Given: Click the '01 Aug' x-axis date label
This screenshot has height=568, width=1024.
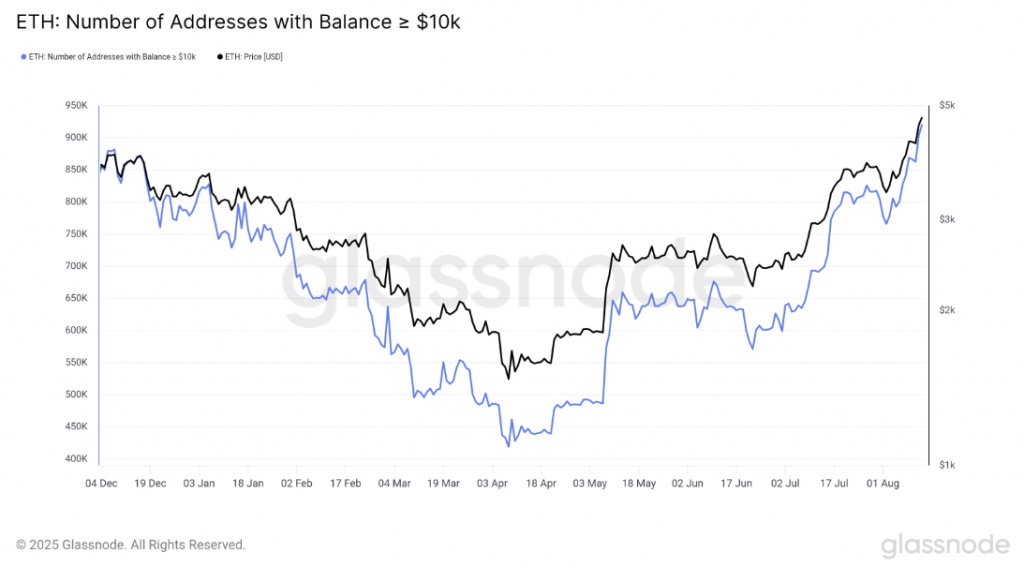Looking at the screenshot, I should pyautogui.click(x=884, y=482).
